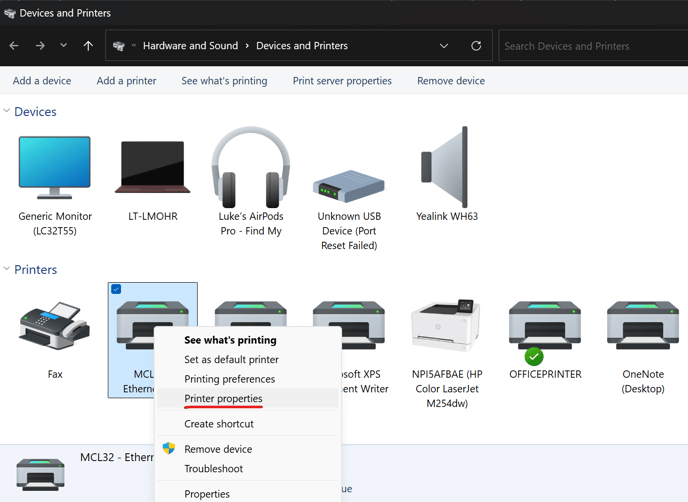
Task: Click the Search Devices and Printers field
Action: pyautogui.click(x=592, y=46)
